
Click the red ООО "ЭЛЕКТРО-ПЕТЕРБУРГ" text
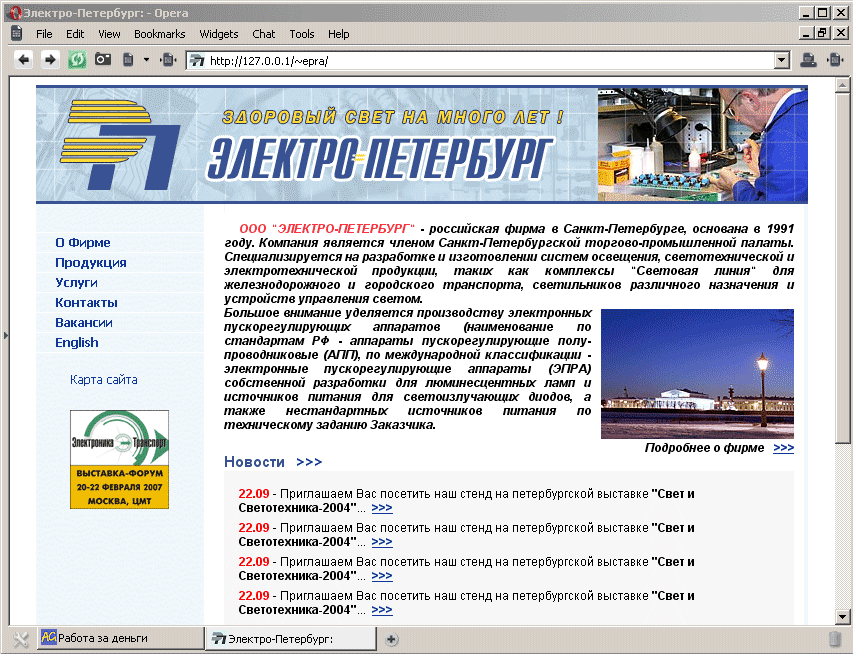click(327, 229)
